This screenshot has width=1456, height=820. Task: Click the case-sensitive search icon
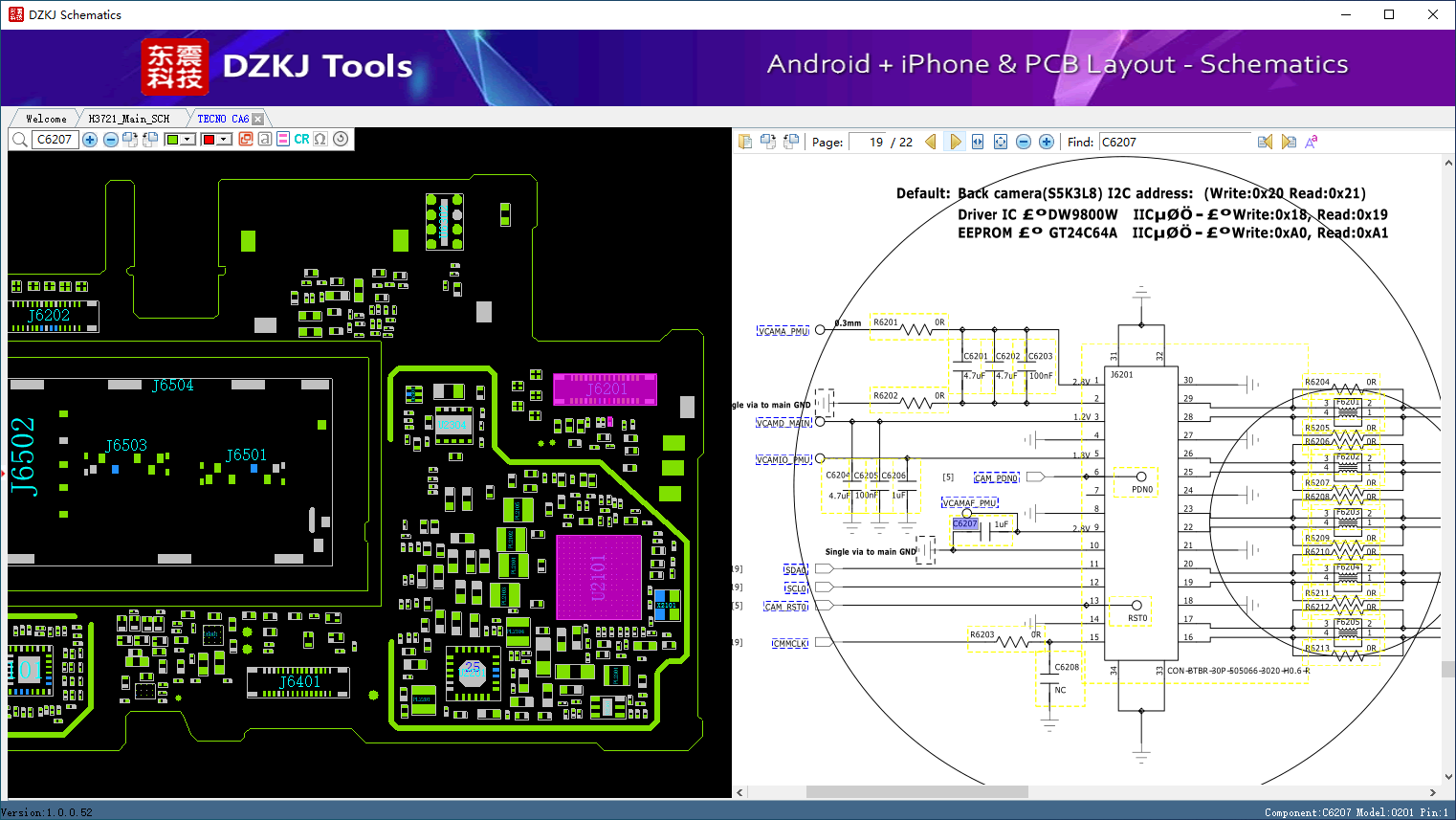[1312, 141]
